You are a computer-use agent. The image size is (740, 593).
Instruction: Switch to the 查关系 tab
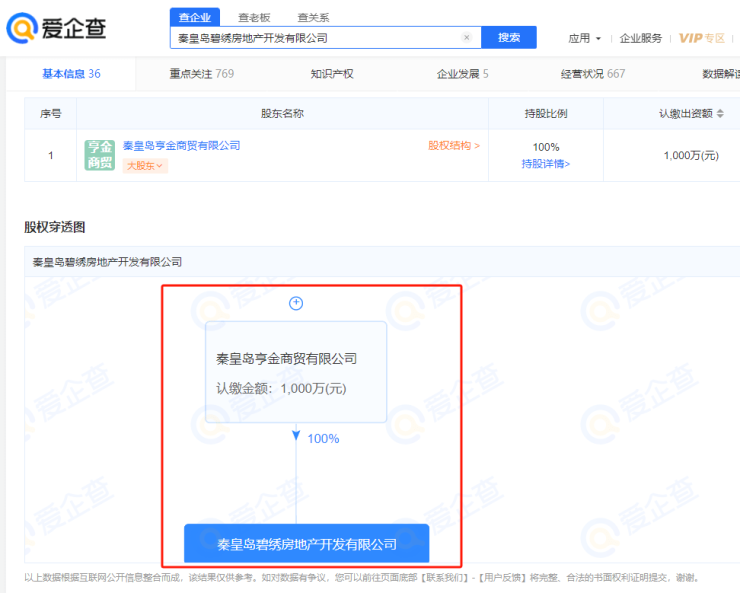coord(313,17)
